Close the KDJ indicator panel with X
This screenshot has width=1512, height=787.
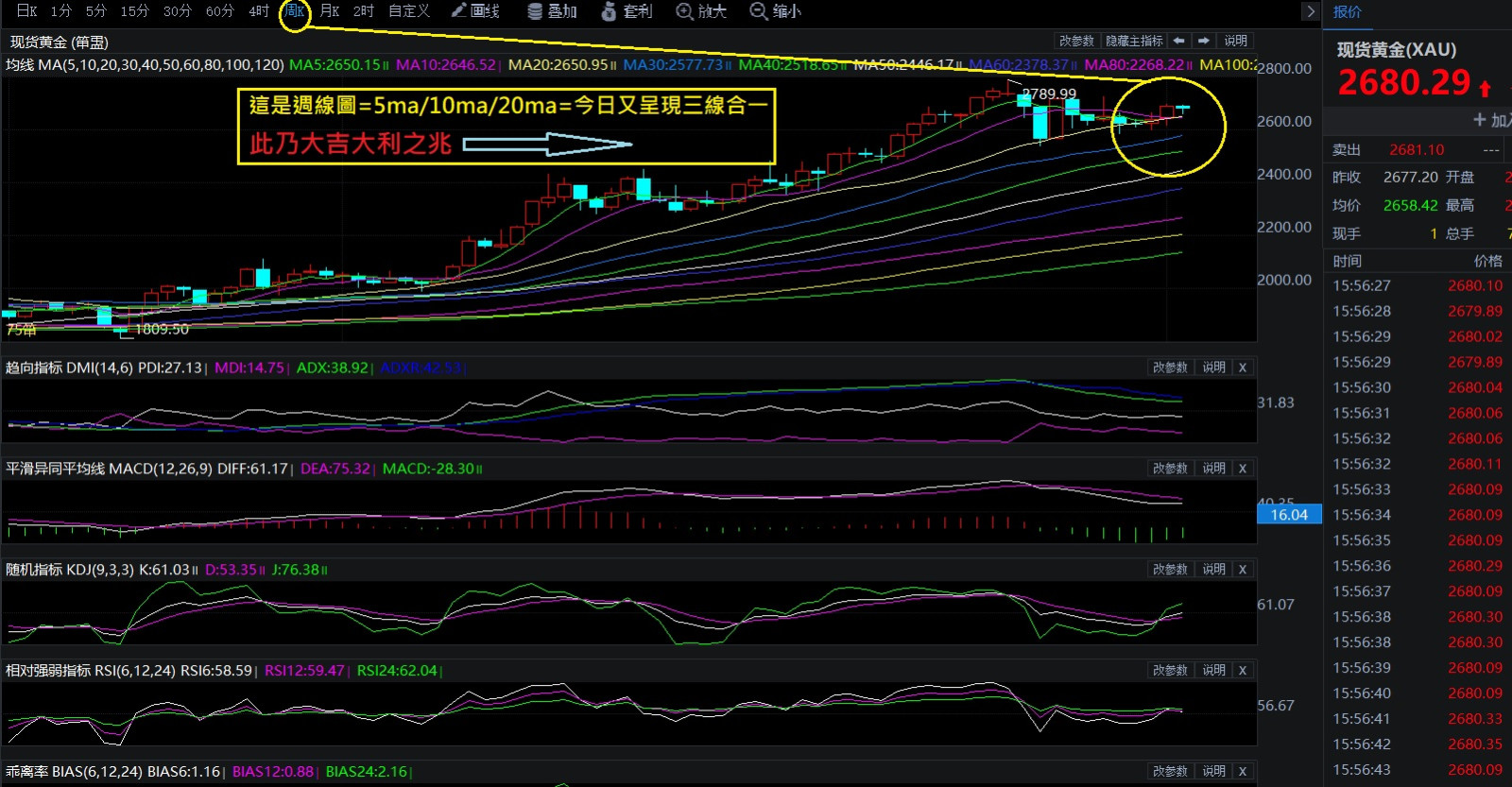1243,570
